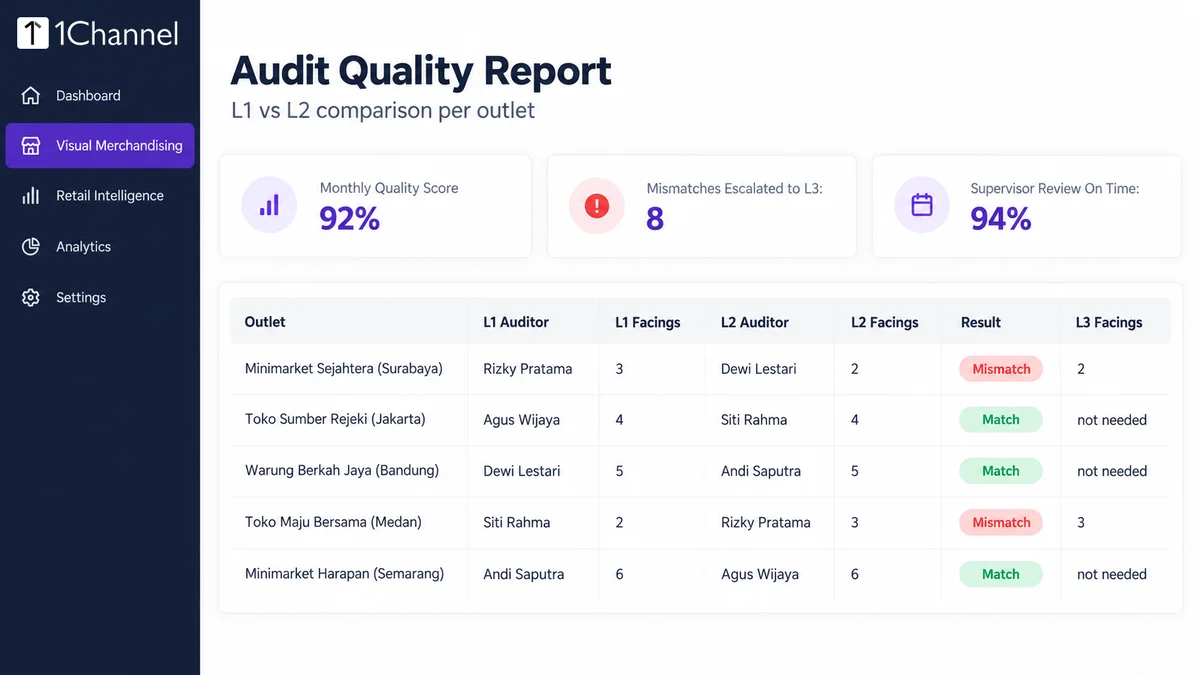Image resolution: width=1200 pixels, height=675 pixels.
Task: Click L1 auditor Andi Saputra in Semarang row
Action: point(524,574)
